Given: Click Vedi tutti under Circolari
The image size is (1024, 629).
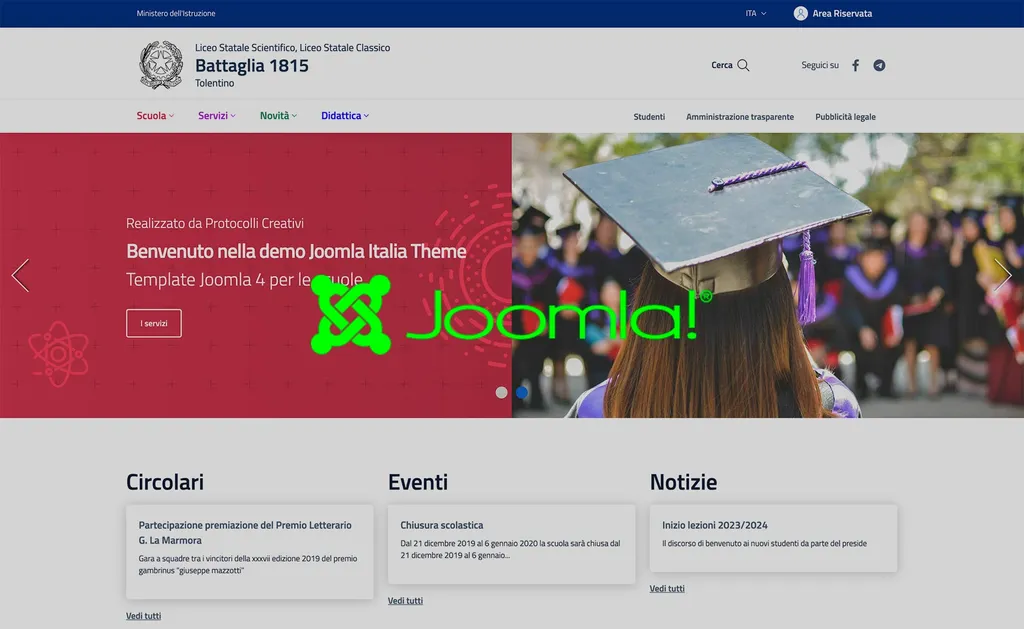Looking at the screenshot, I should pos(144,616).
